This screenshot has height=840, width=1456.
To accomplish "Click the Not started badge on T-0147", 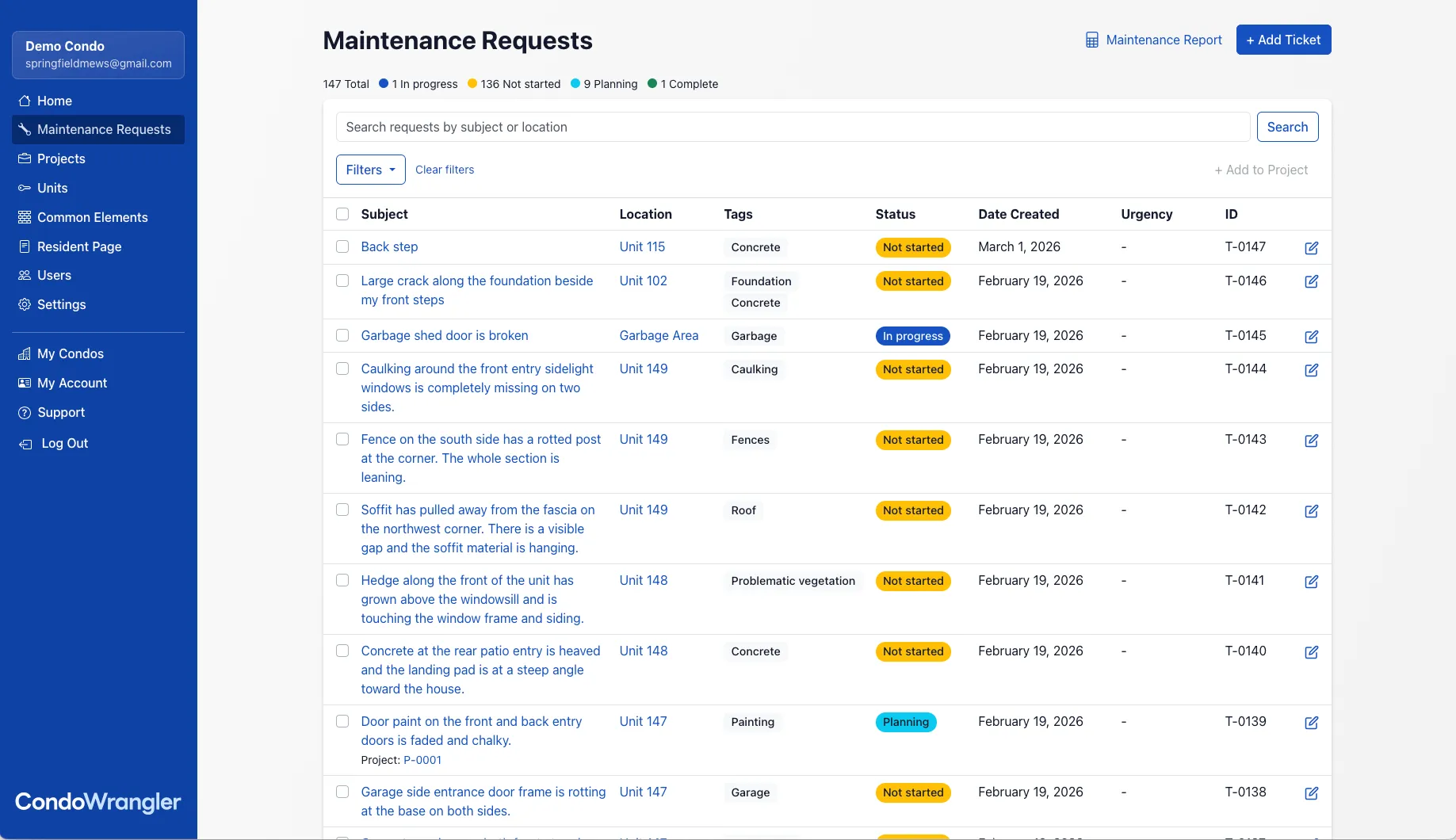I will pos(913,247).
